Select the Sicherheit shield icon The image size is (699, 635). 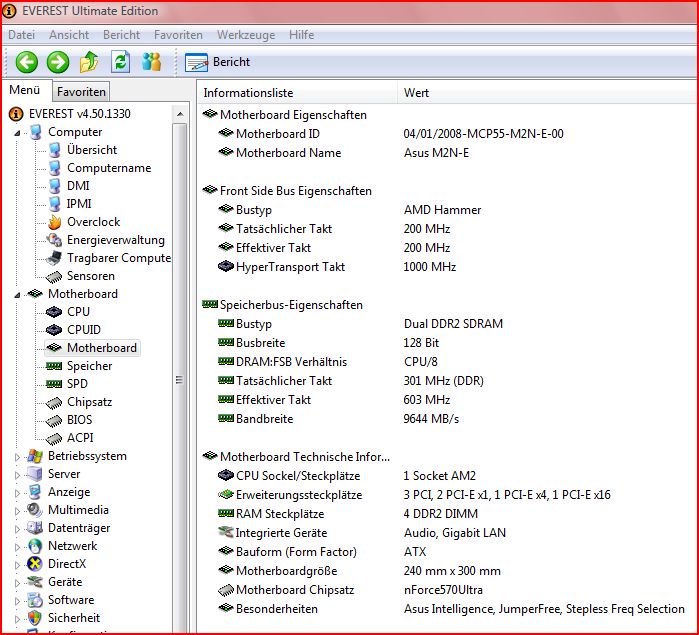coord(34,618)
